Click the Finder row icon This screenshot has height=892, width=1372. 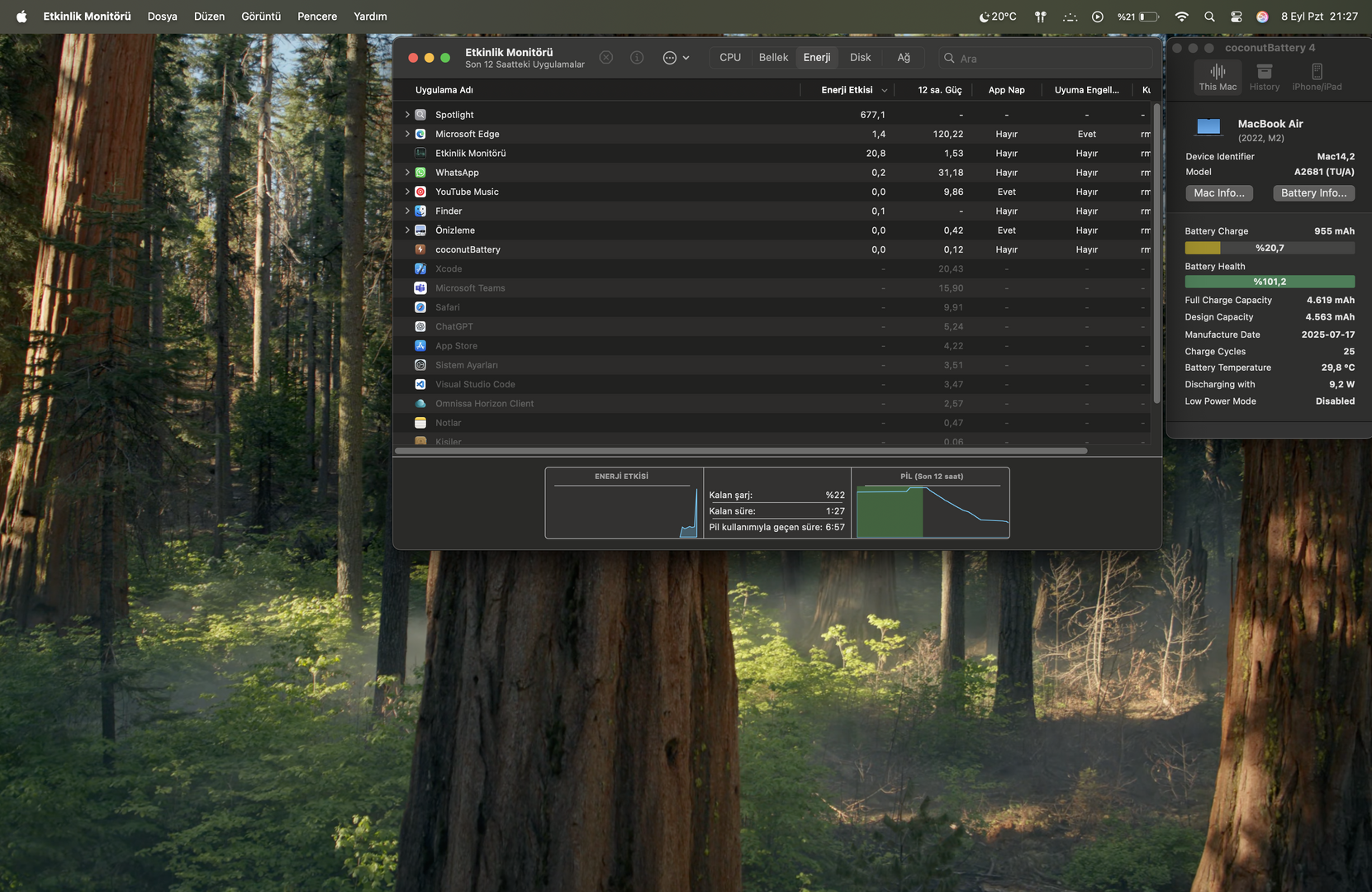(420, 211)
